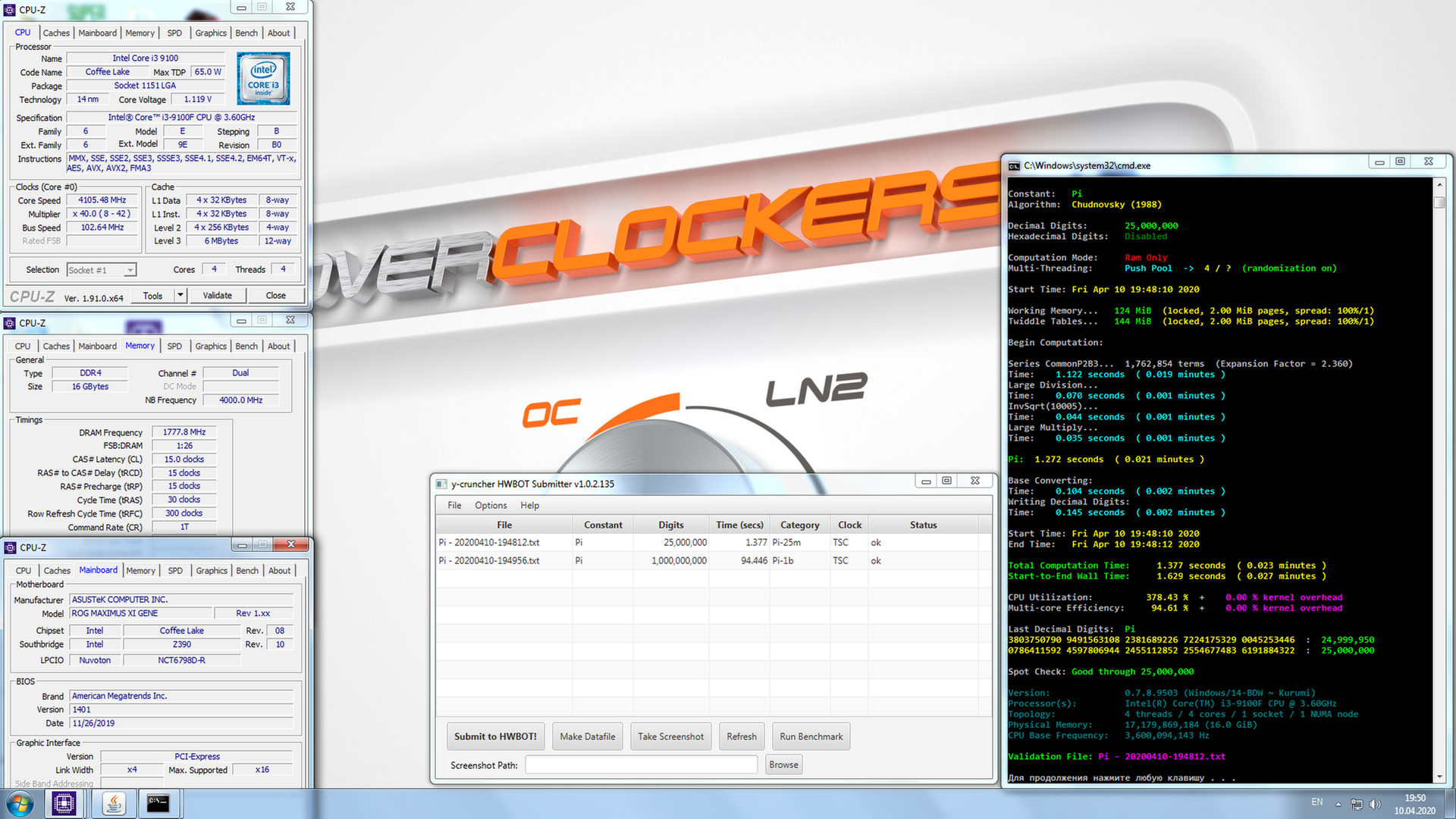Select SPD tab in Memory CPU-Z window
This screenshot has width=1456, height=819.
(x=174, y=346)
